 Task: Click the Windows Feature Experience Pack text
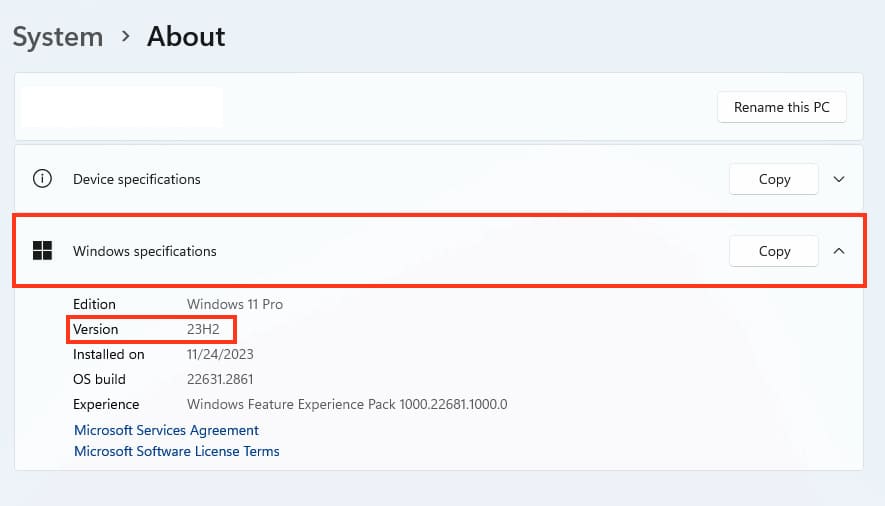(347, 404)
